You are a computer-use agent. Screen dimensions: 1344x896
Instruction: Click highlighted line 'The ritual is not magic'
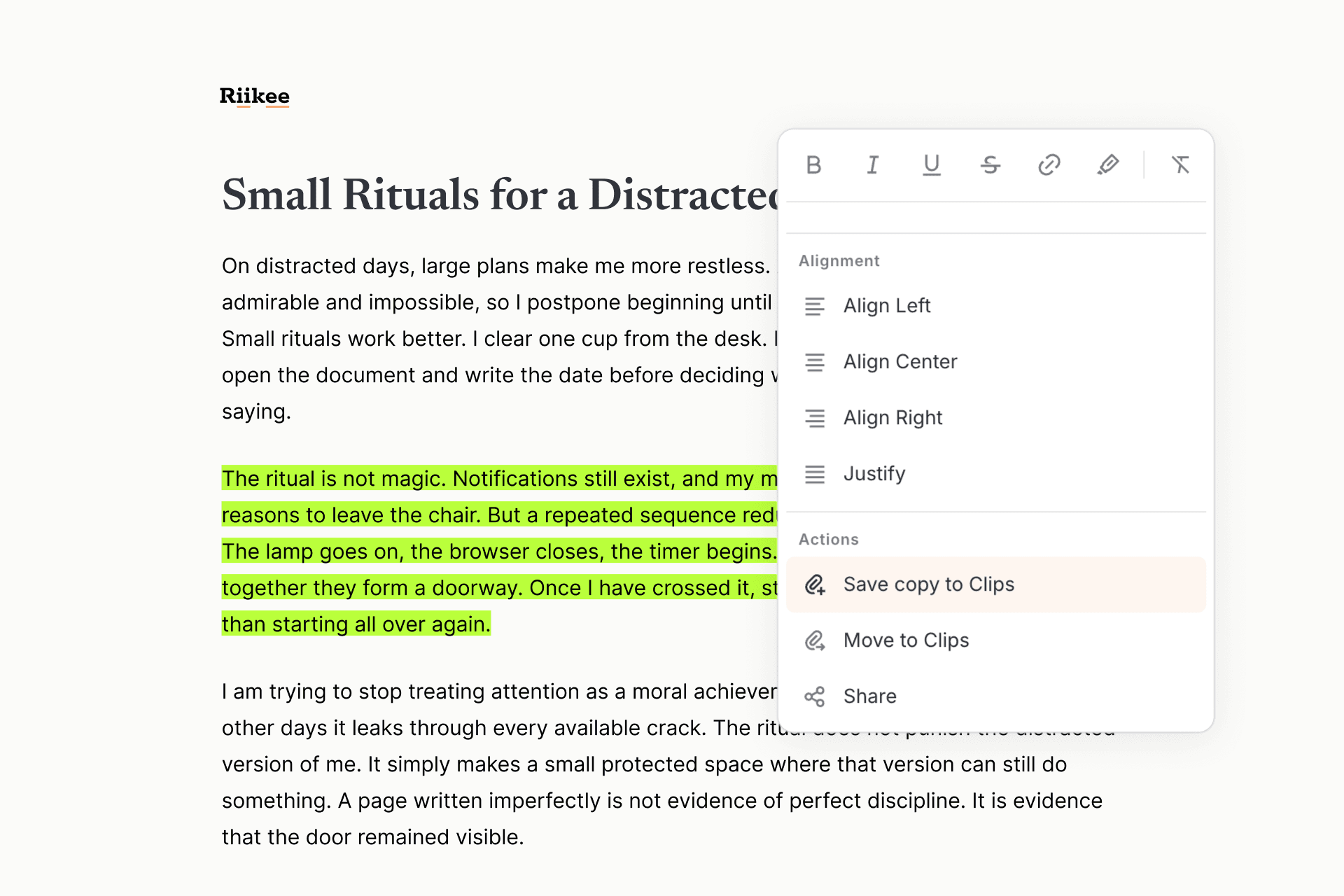coord(500,479)
